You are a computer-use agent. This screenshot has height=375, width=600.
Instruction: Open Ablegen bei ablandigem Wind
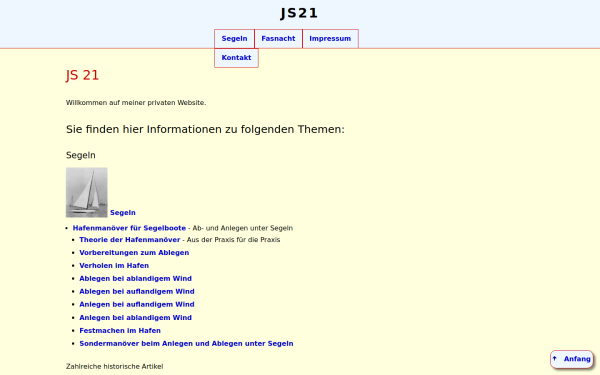point(135,279)
